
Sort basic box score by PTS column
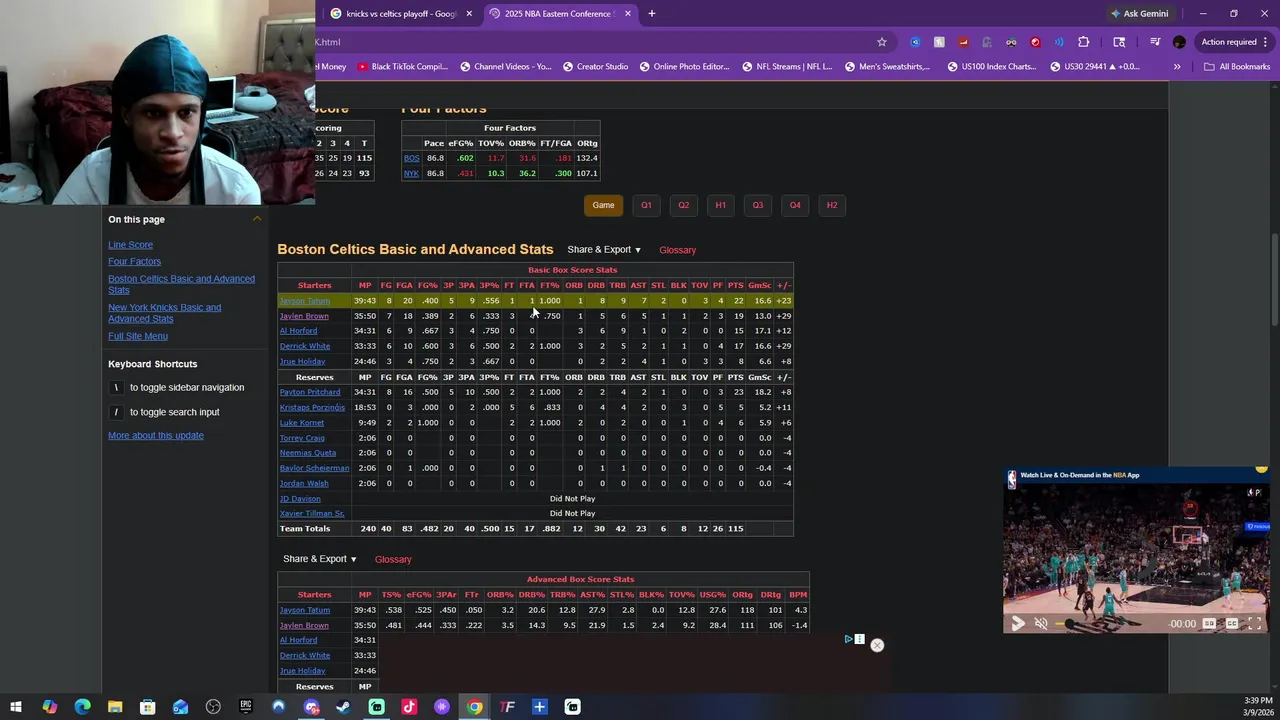point(736,286)
